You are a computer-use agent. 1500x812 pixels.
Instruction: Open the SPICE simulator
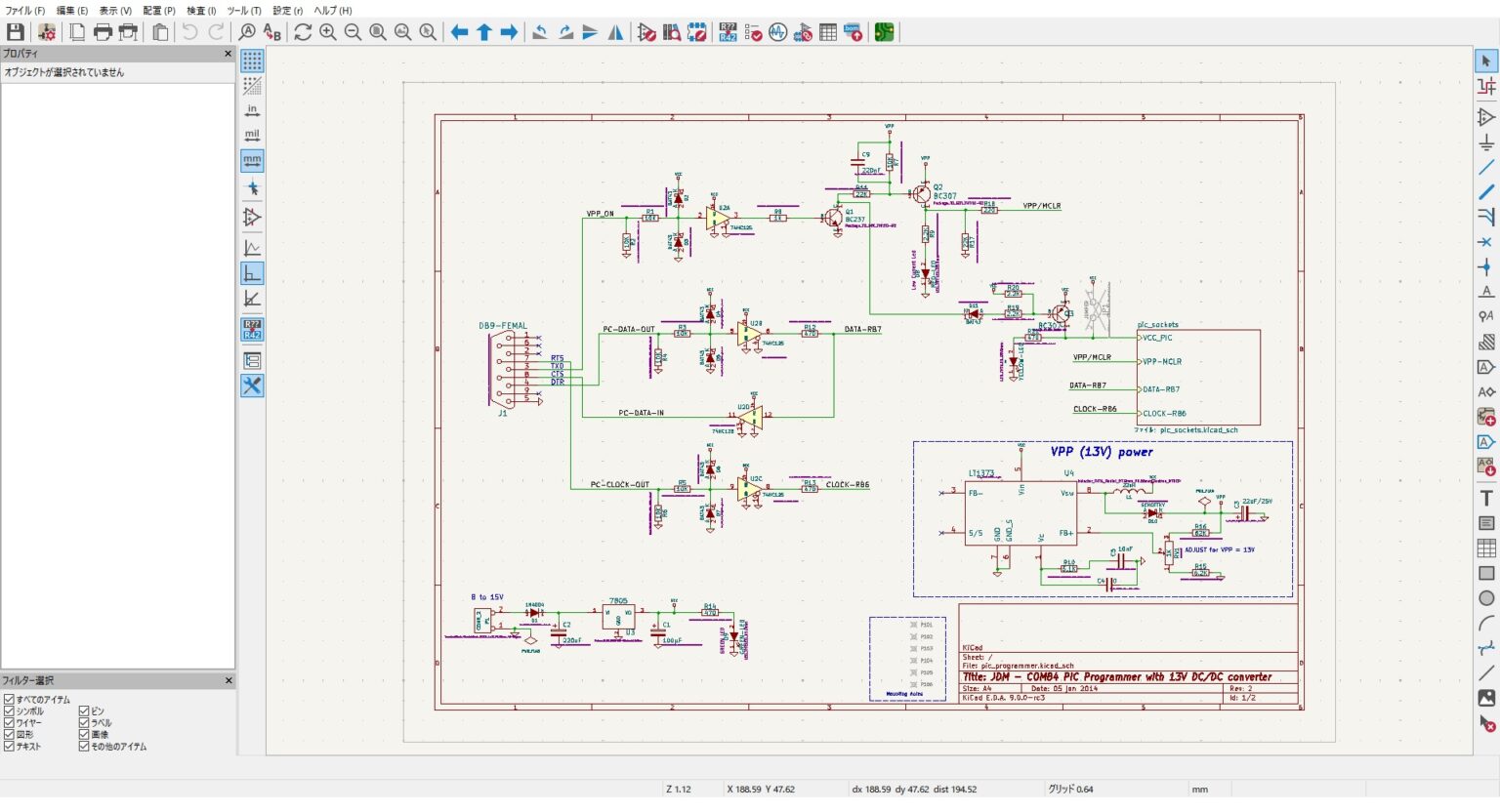coord(778,31)
